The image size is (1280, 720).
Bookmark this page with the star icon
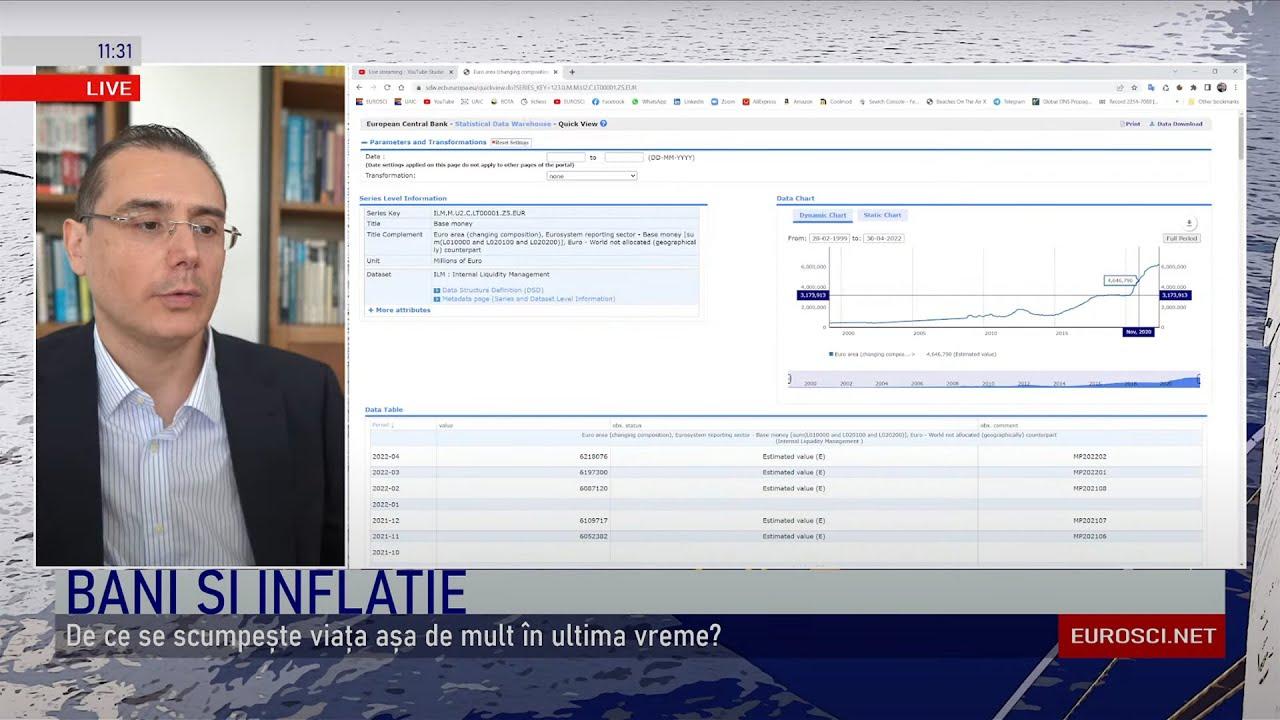(x=1134, y=87)
